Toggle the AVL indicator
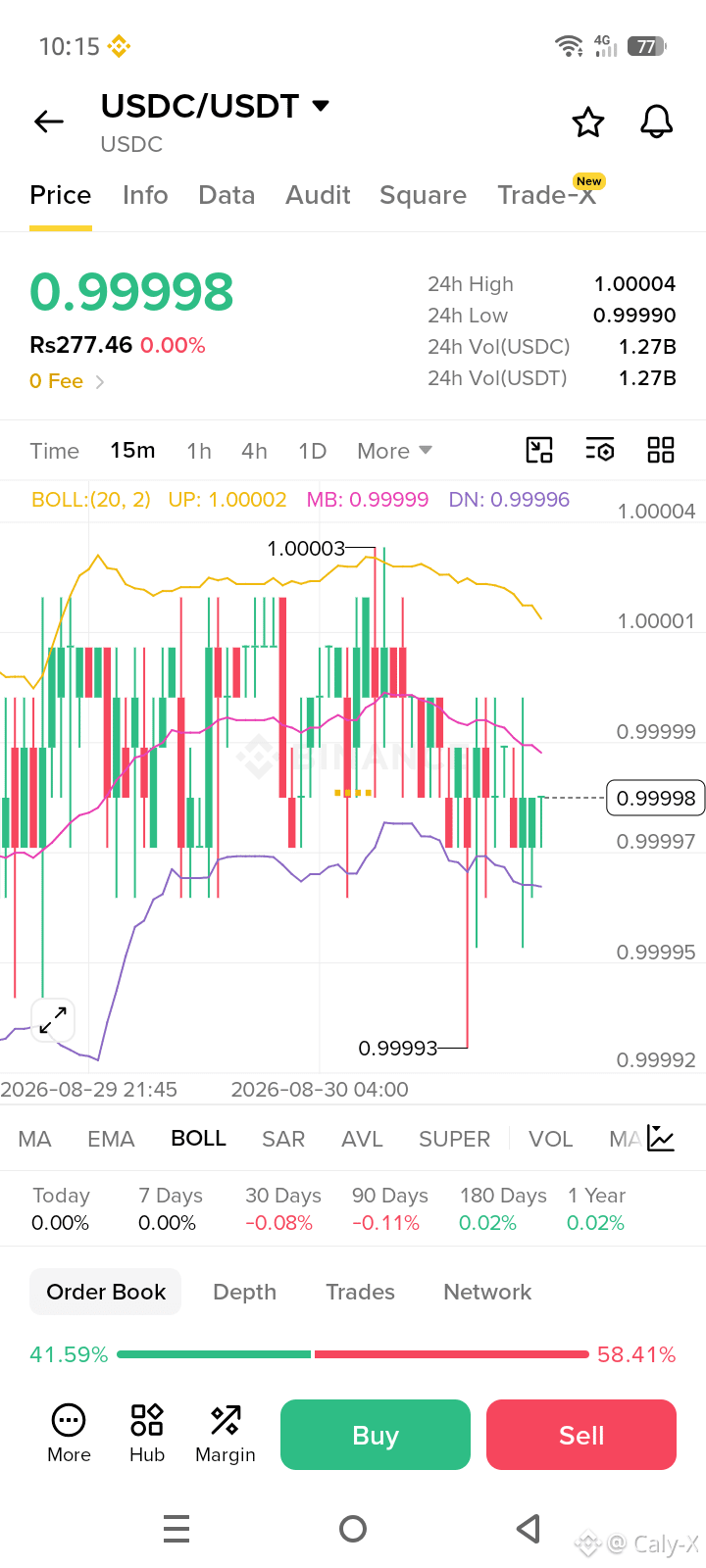 (362, 1139)
